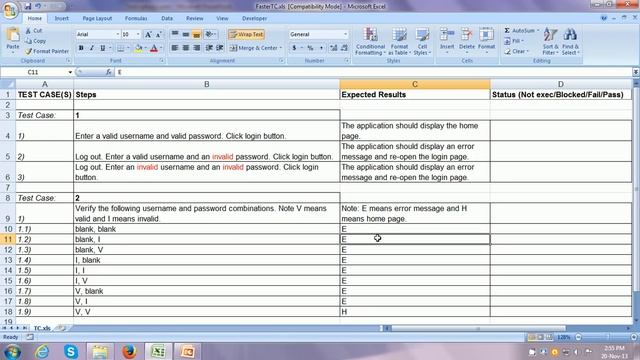
Task: Open the font size dropdown
Action: 138,35
